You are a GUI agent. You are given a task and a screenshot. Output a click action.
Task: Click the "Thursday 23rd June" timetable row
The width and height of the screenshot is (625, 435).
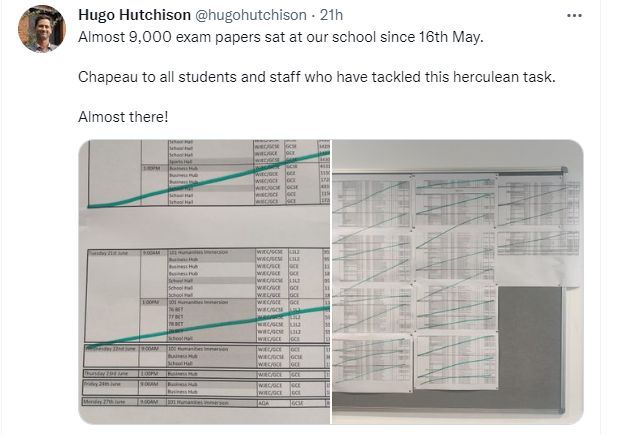tap(112, 372)
